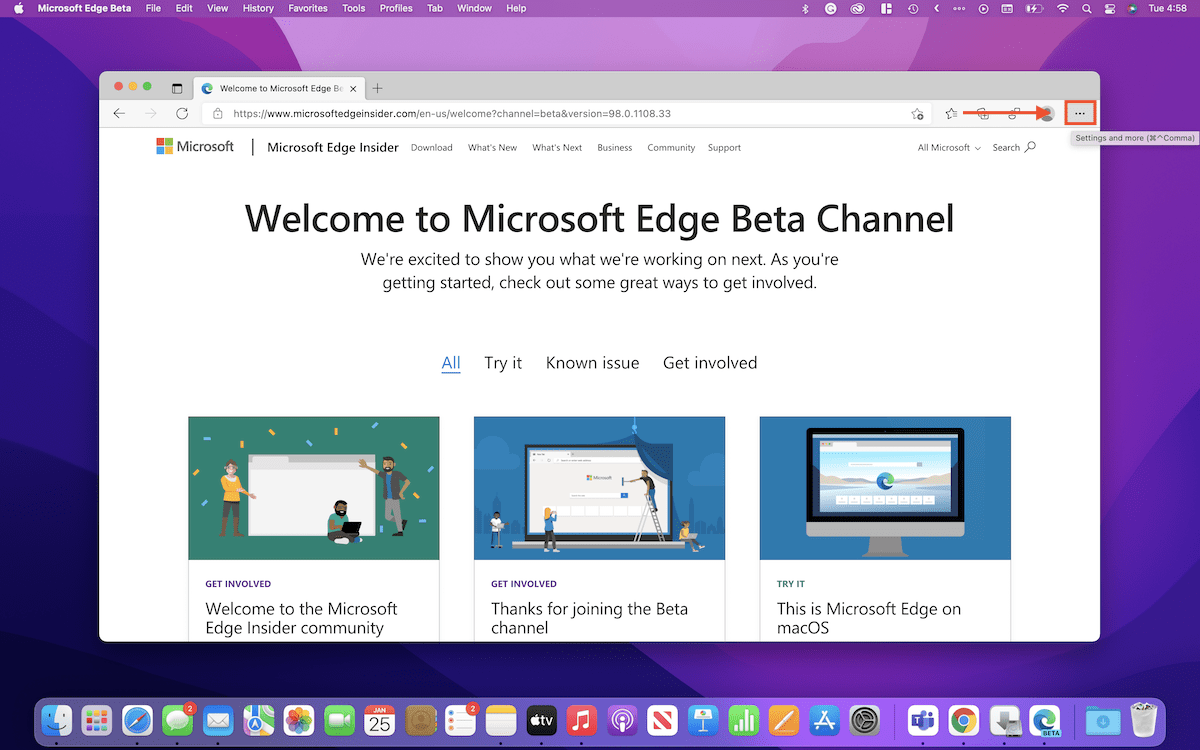Click the Download link in site header
The height and width of the screenshot is (750, 1200).
432,148
